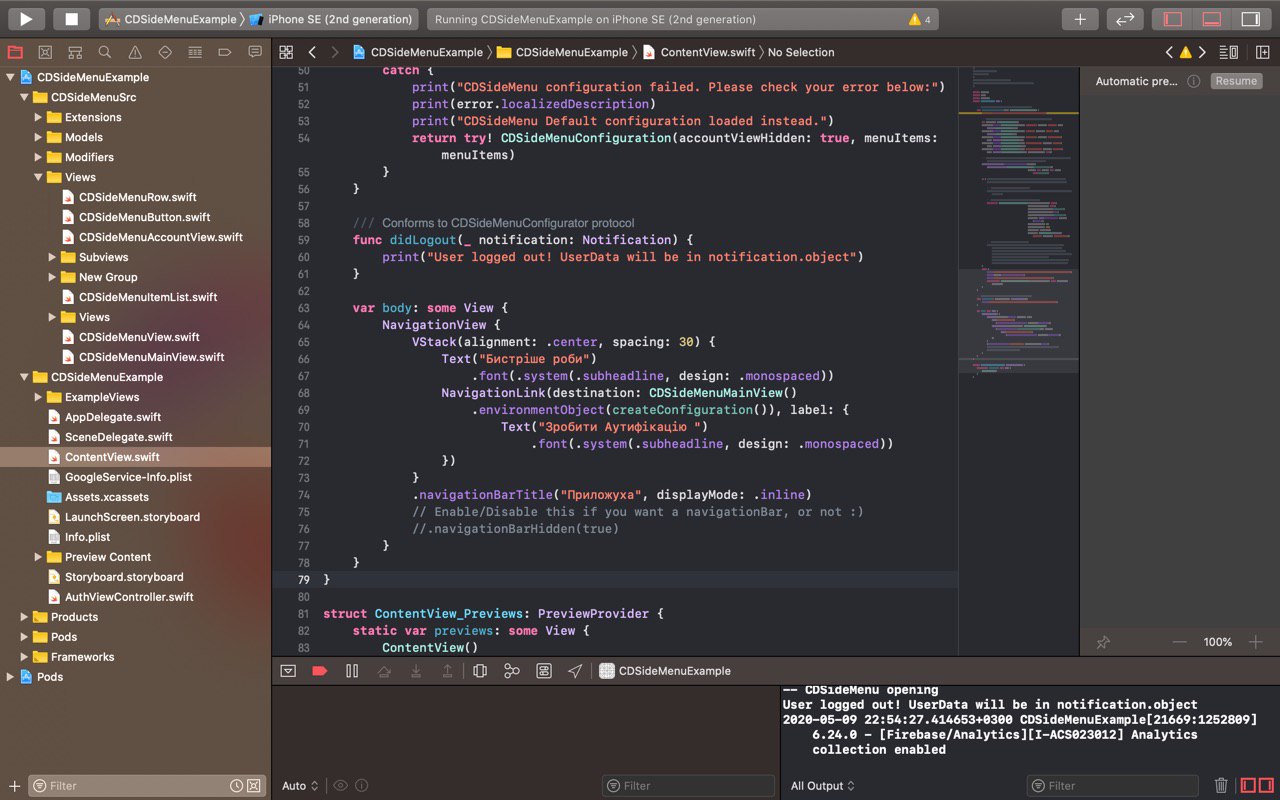Open the Auto variables scope dropdown
The height and width of the screenshot is (800, 1280).
(x=300, y=786)
